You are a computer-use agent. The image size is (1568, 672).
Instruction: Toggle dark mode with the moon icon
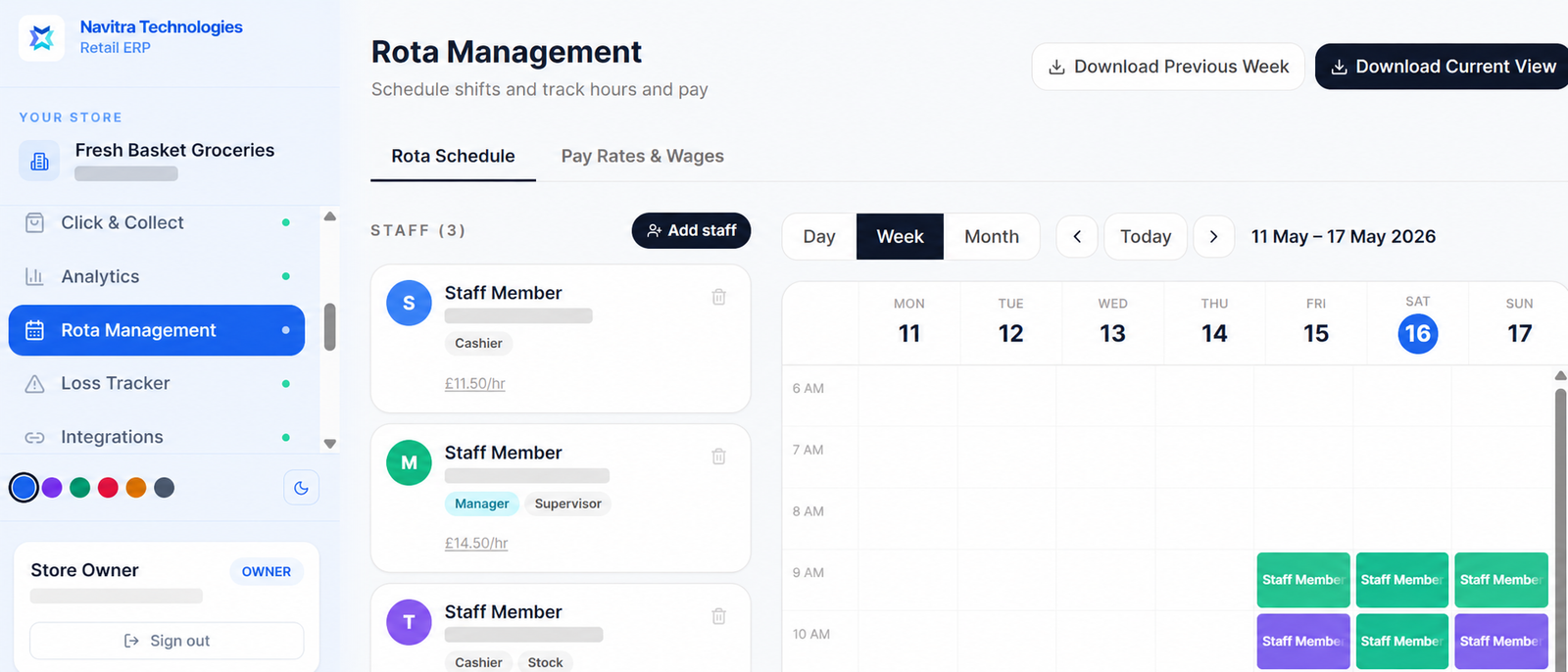coord(302,487)
